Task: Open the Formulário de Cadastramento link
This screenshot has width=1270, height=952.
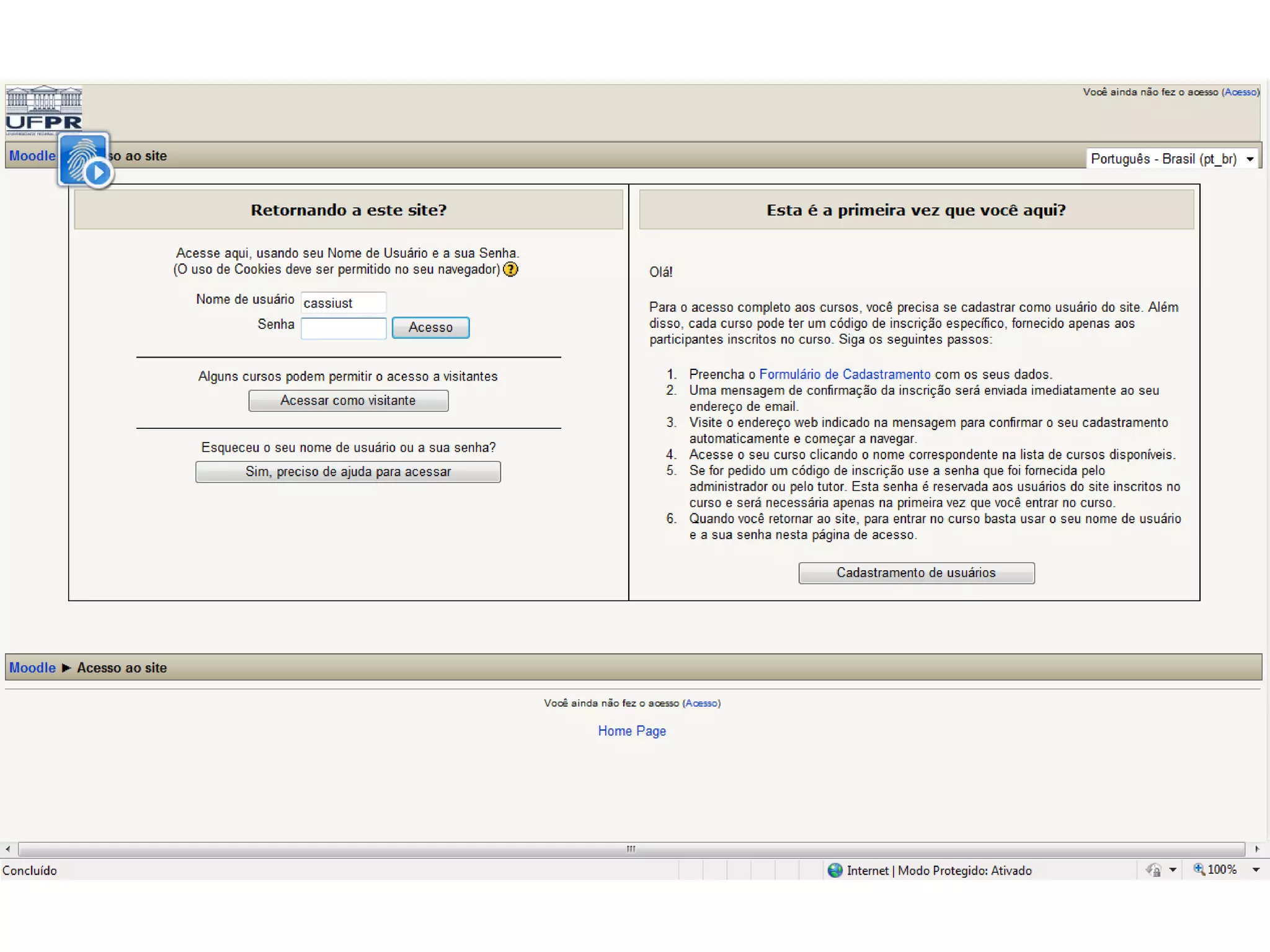Action: coord(845,374)
